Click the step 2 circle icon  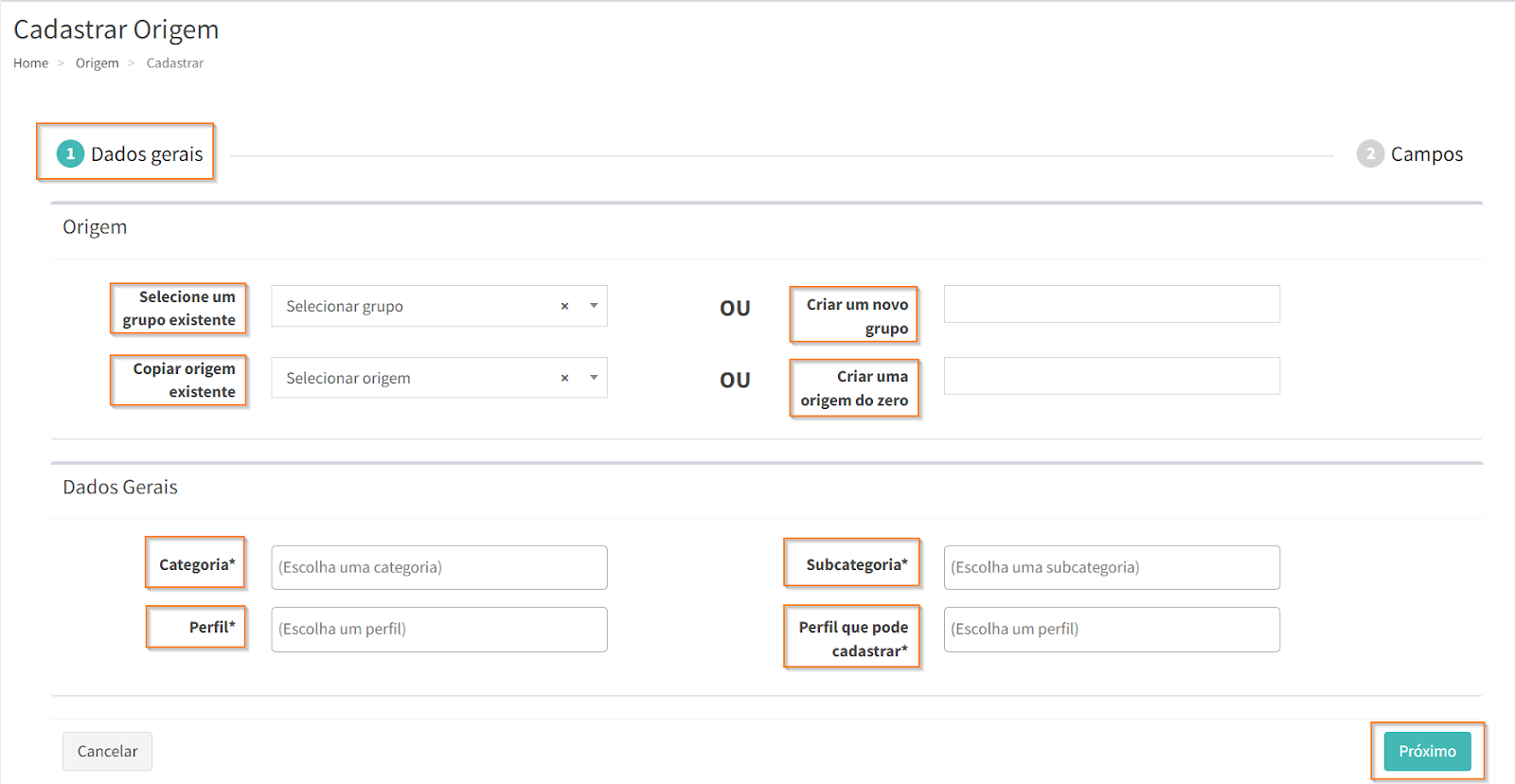tap(1369, 153)
